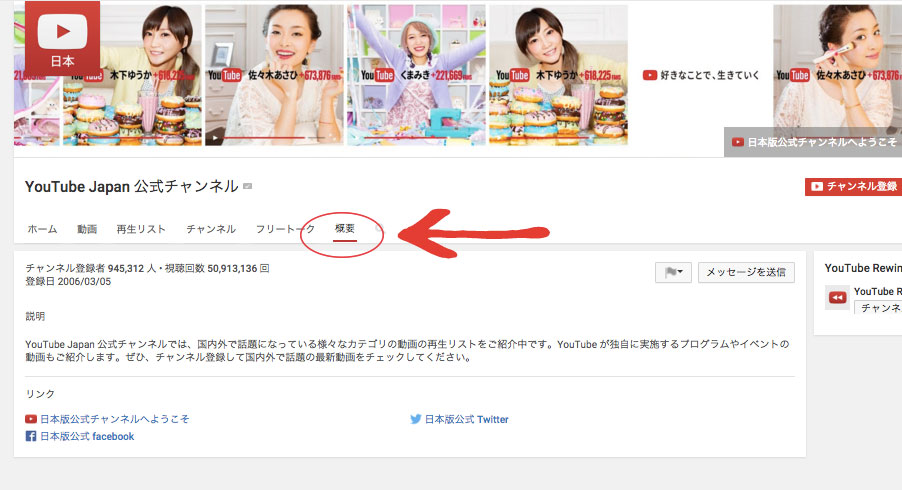
Task: Click the チャンネル登録 button under YouTube Rewind
Action: [x=878, y=308]
